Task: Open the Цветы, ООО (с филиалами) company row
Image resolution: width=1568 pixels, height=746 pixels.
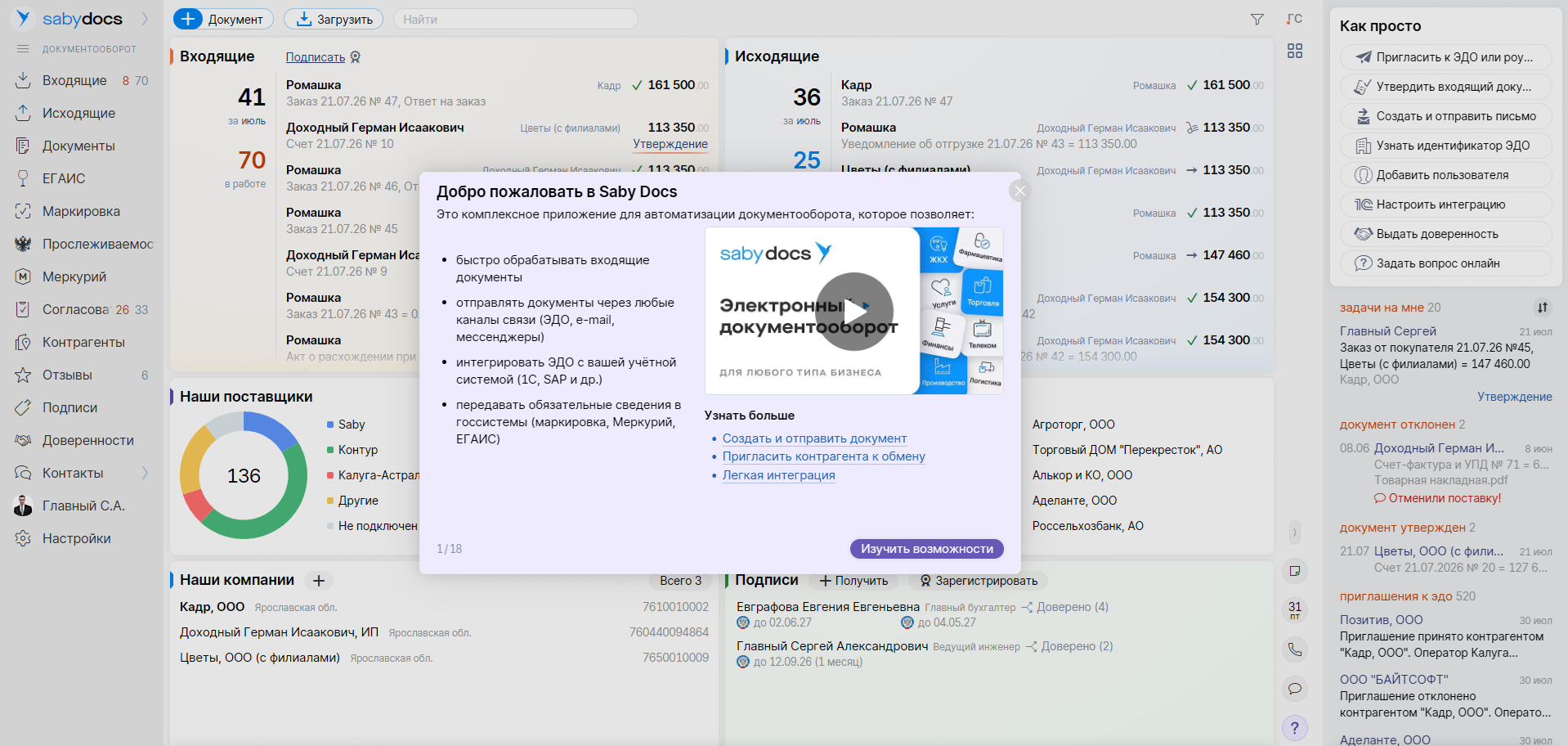Action: (444, 658)
